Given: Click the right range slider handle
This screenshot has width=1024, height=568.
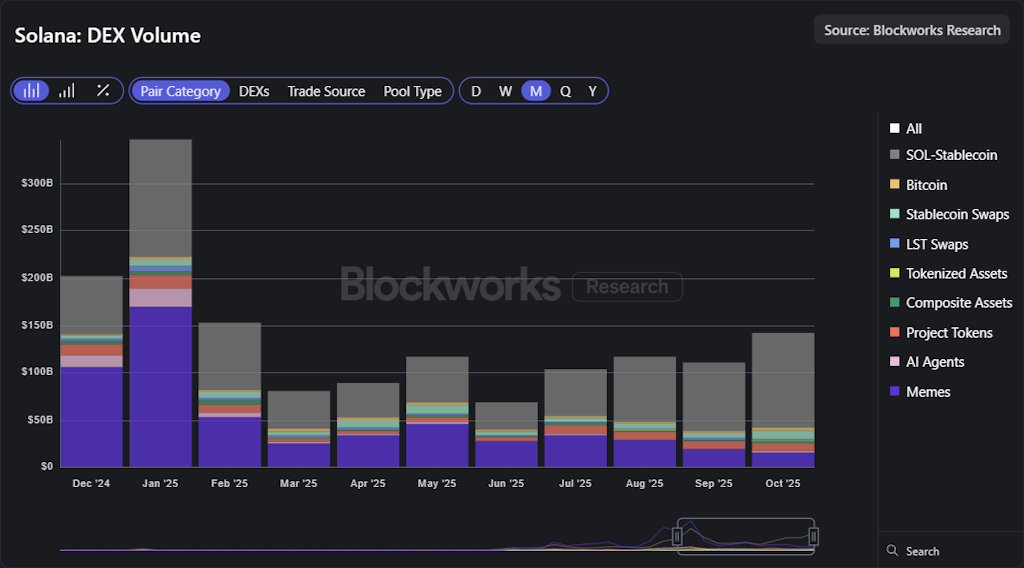Looking at the screenshot, I should (813, 537).
